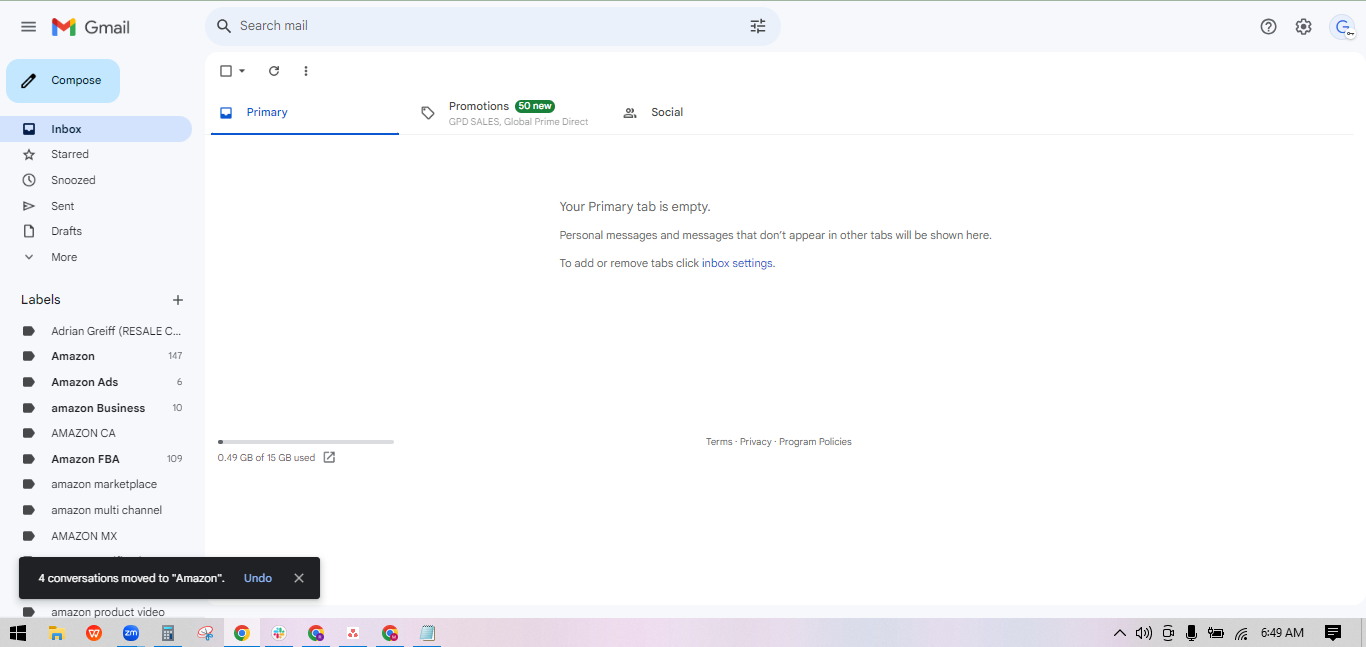Viewport: 1366px width, 647px height.
Task: Open the select dropdown arrow
Action: [x=242, y=71]
